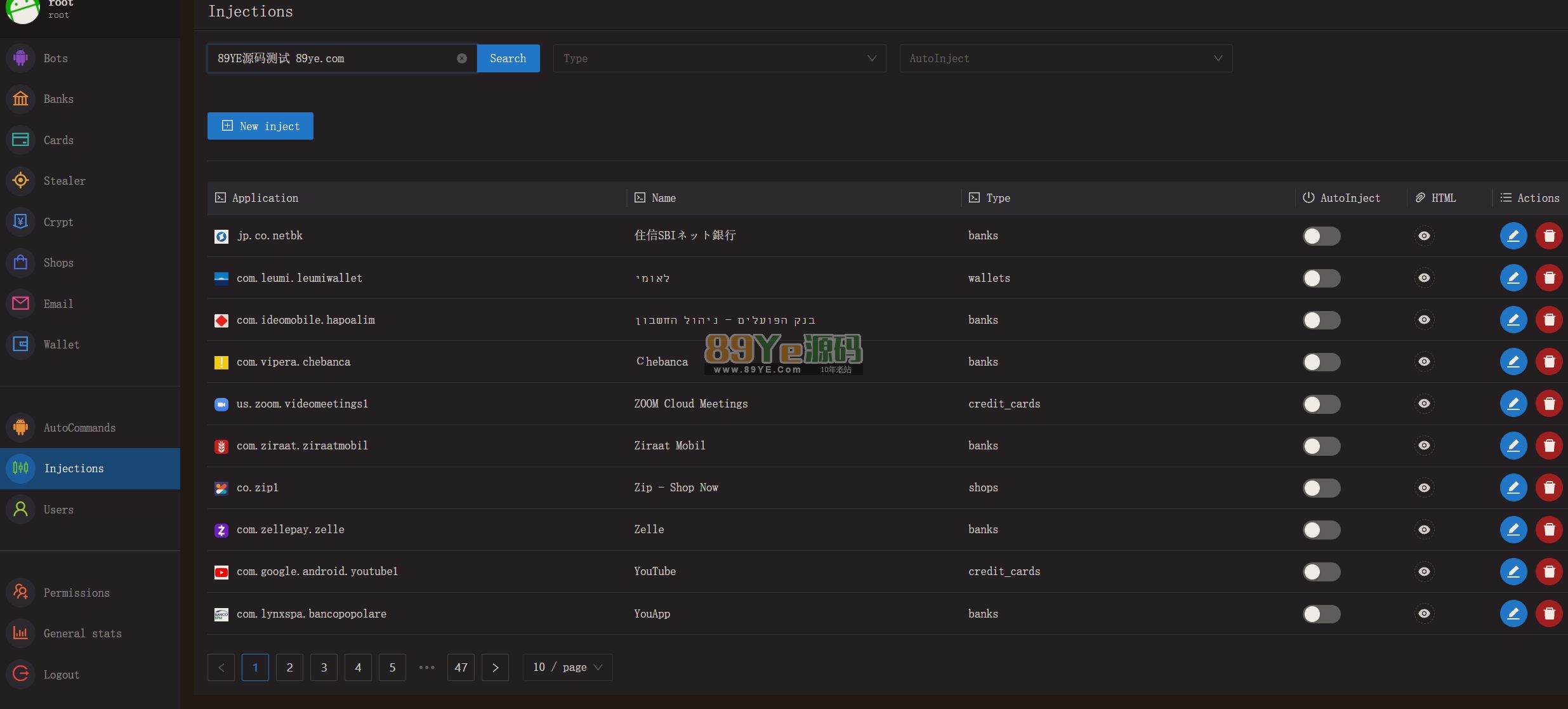Open the Email sidebar icon
The image size is (1568, 709).
pyautogui.click(x=20, y=303)
